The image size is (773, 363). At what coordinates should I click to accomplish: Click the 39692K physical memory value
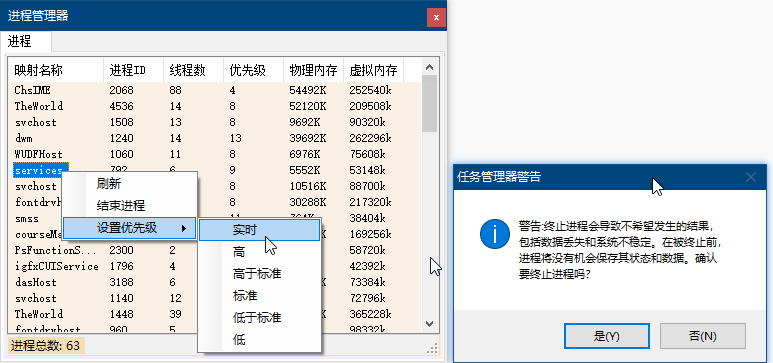(308, 138)
